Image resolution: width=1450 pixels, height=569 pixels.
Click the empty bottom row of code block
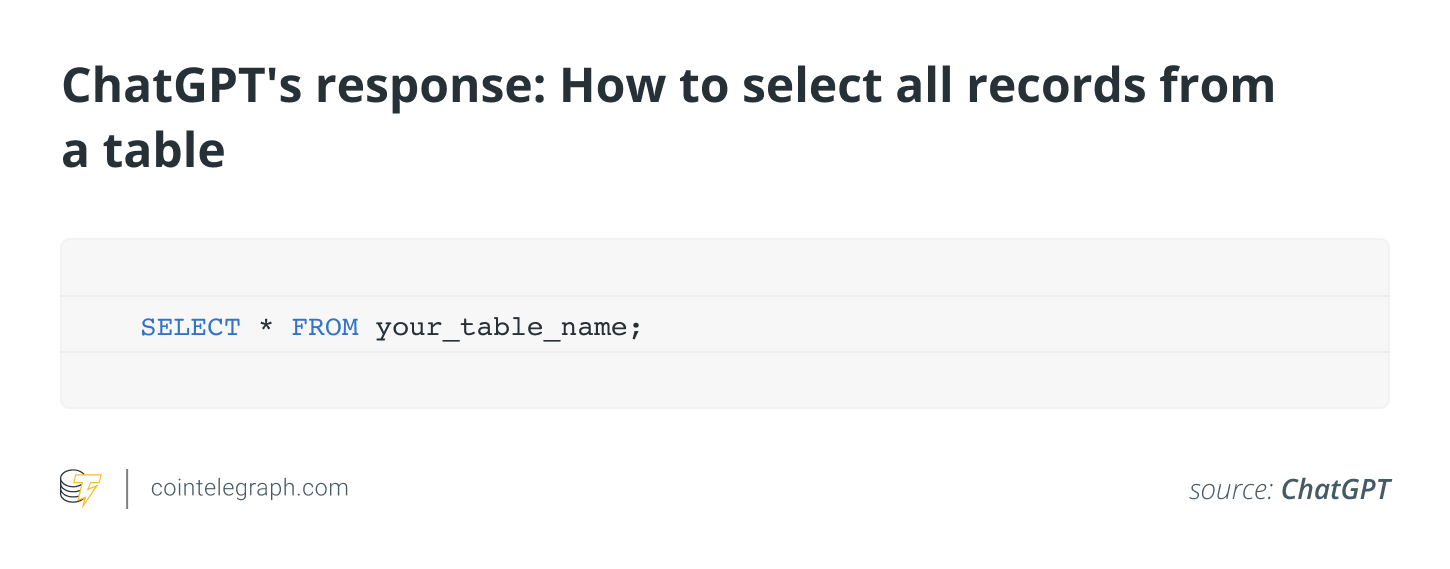pyautogui.click(x=724, y=380)
